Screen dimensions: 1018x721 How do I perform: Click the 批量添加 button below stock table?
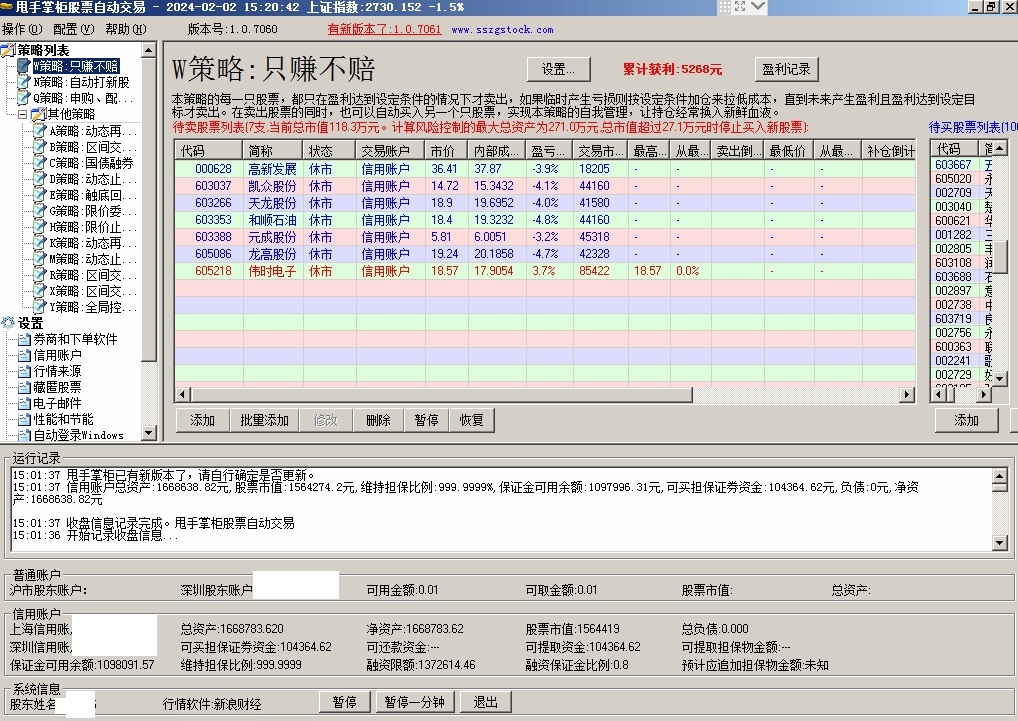(x=264, y=420)
